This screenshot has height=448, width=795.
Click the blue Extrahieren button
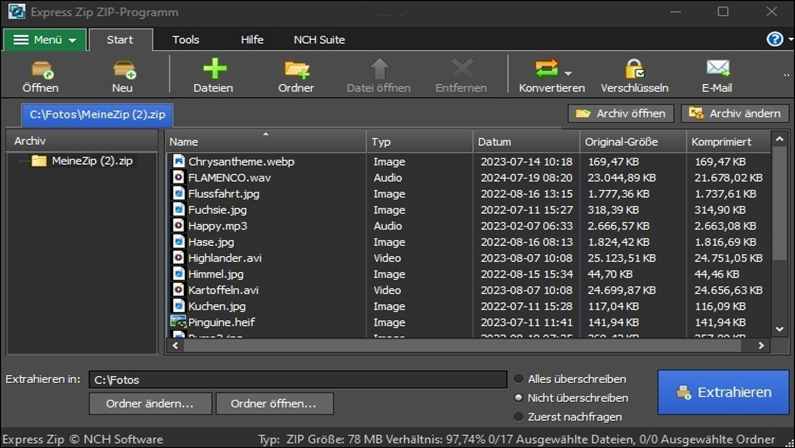tap(724, 392)
